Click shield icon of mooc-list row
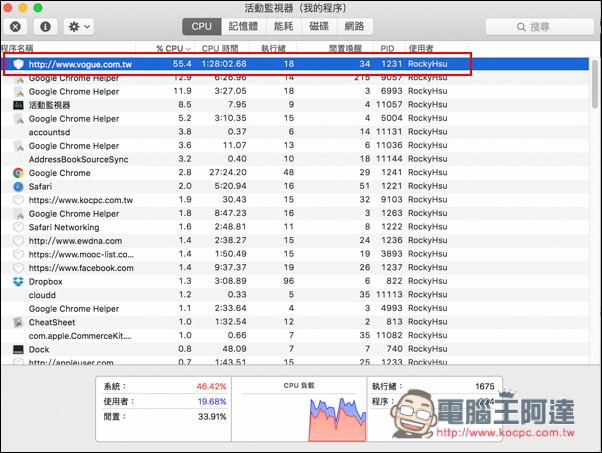This screenshot has width=602, height=453. (18, 254)
